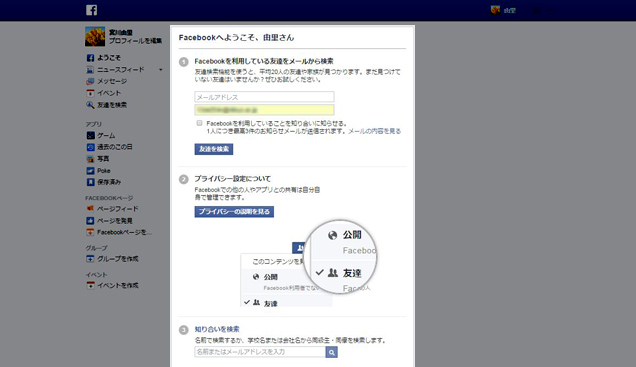This screenshot has width=636, height=367.
Task: Click the プライバシーの説明を見る button
Action: 234,212
